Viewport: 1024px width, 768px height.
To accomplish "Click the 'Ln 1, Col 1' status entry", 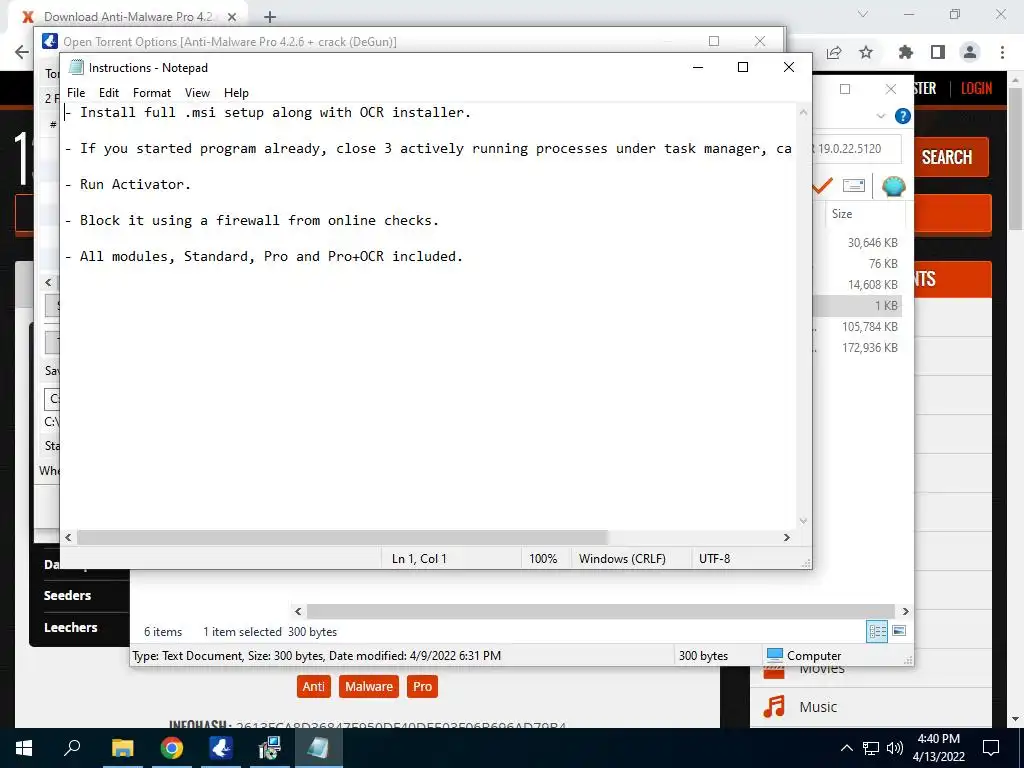I will click(419, 559).
